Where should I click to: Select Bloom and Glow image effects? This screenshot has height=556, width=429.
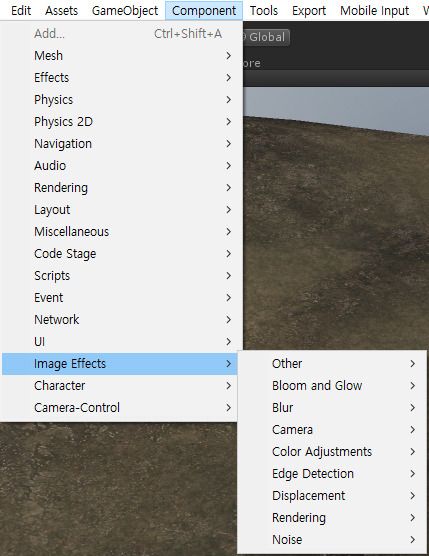tap(332, 385)
